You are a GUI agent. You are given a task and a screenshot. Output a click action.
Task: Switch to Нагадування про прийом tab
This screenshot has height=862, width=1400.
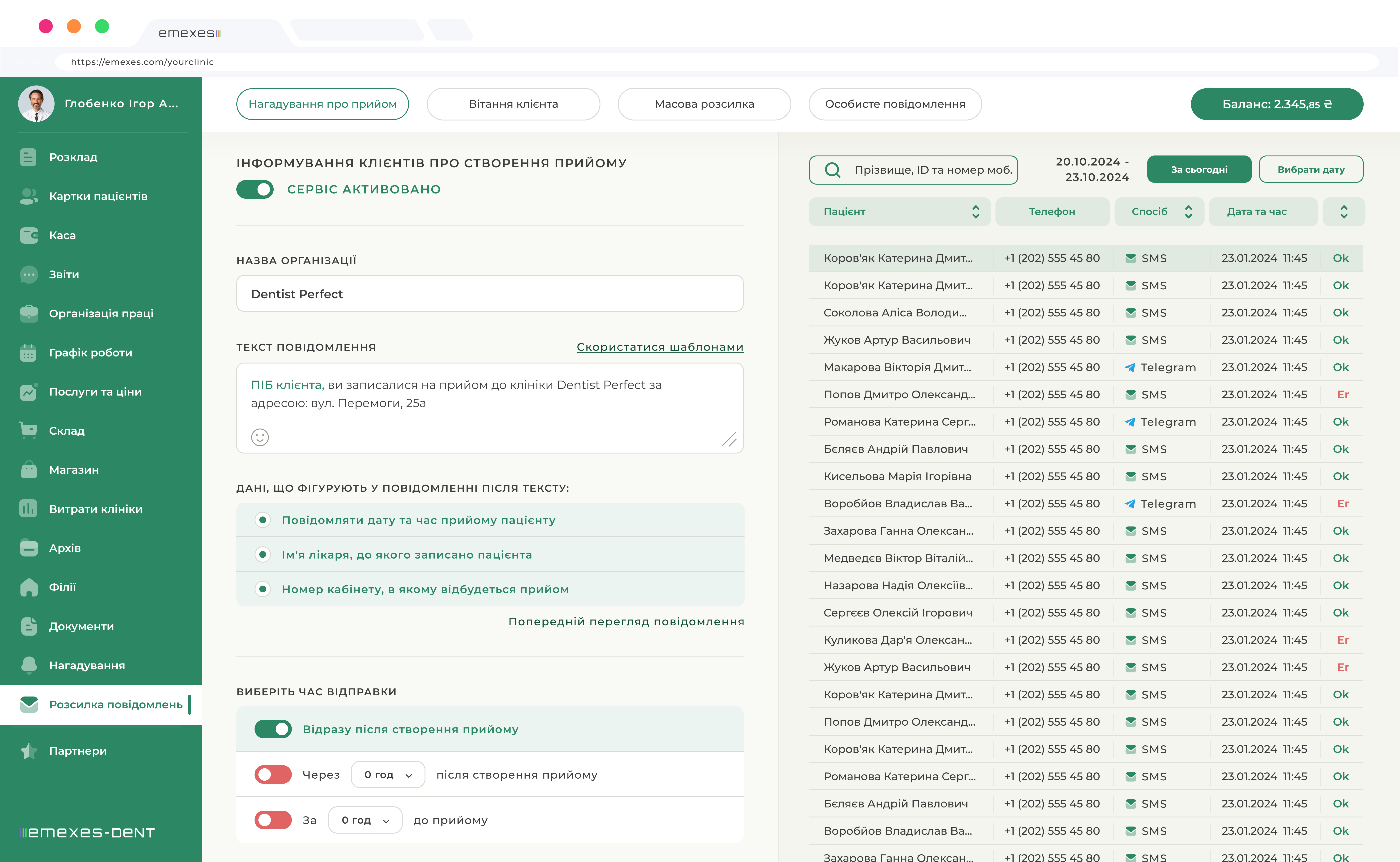322,104
